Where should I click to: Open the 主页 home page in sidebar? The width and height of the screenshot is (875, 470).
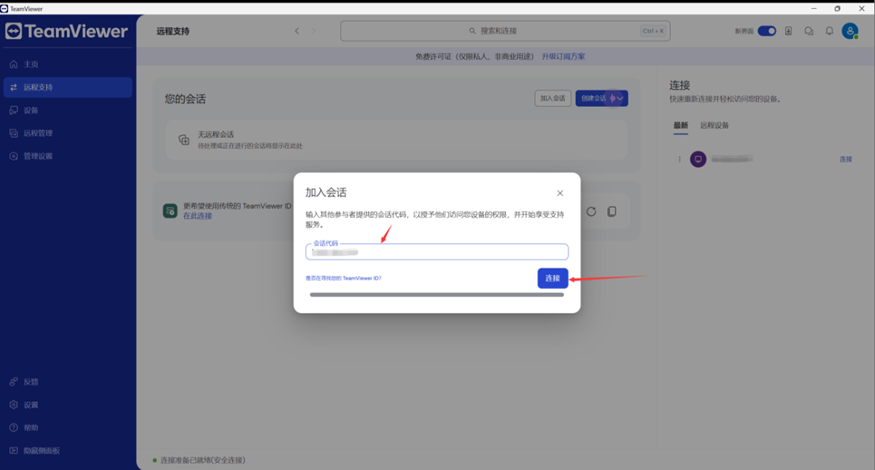coord(68,64)
